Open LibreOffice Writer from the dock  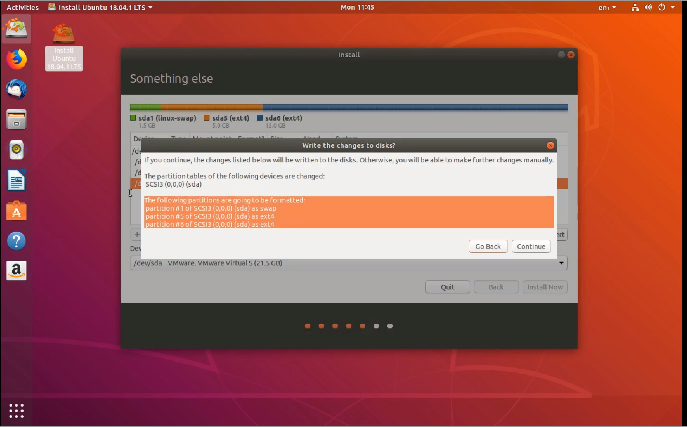(x=16, y=180)
